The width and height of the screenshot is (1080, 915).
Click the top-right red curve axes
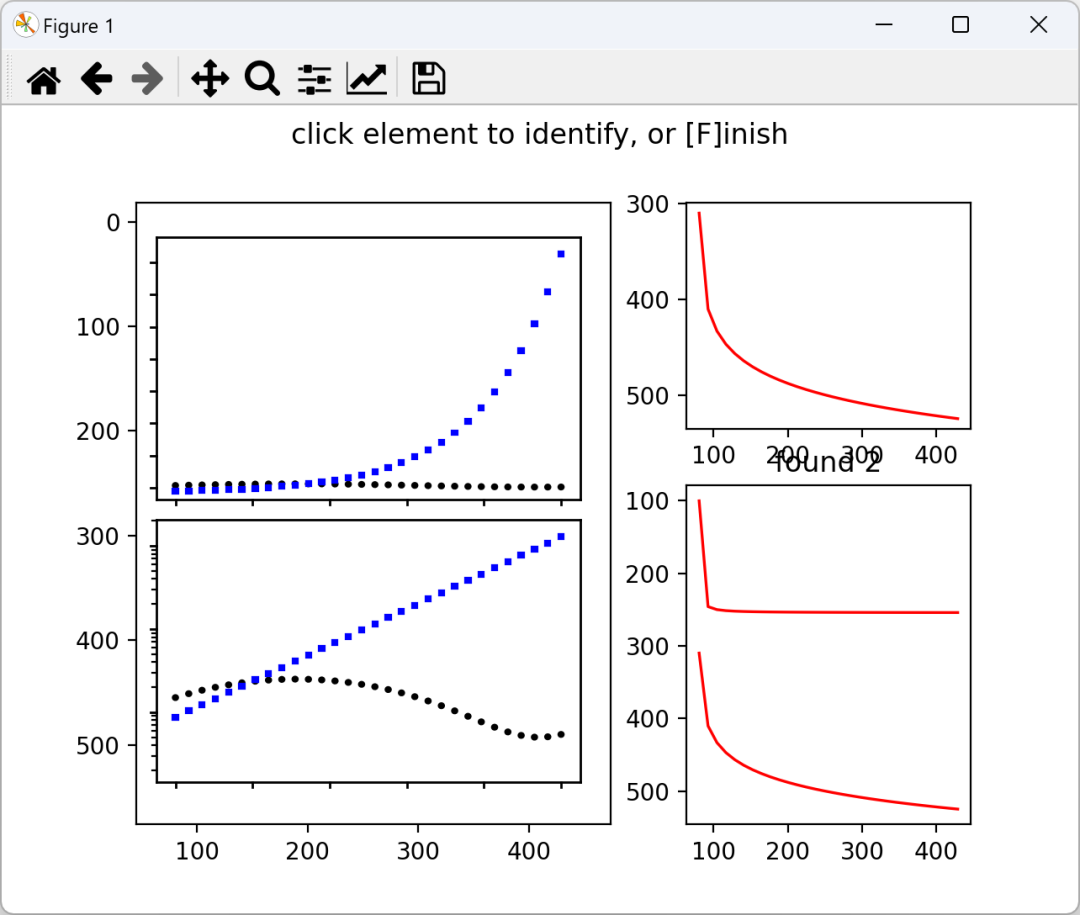[x=828, y=316]
